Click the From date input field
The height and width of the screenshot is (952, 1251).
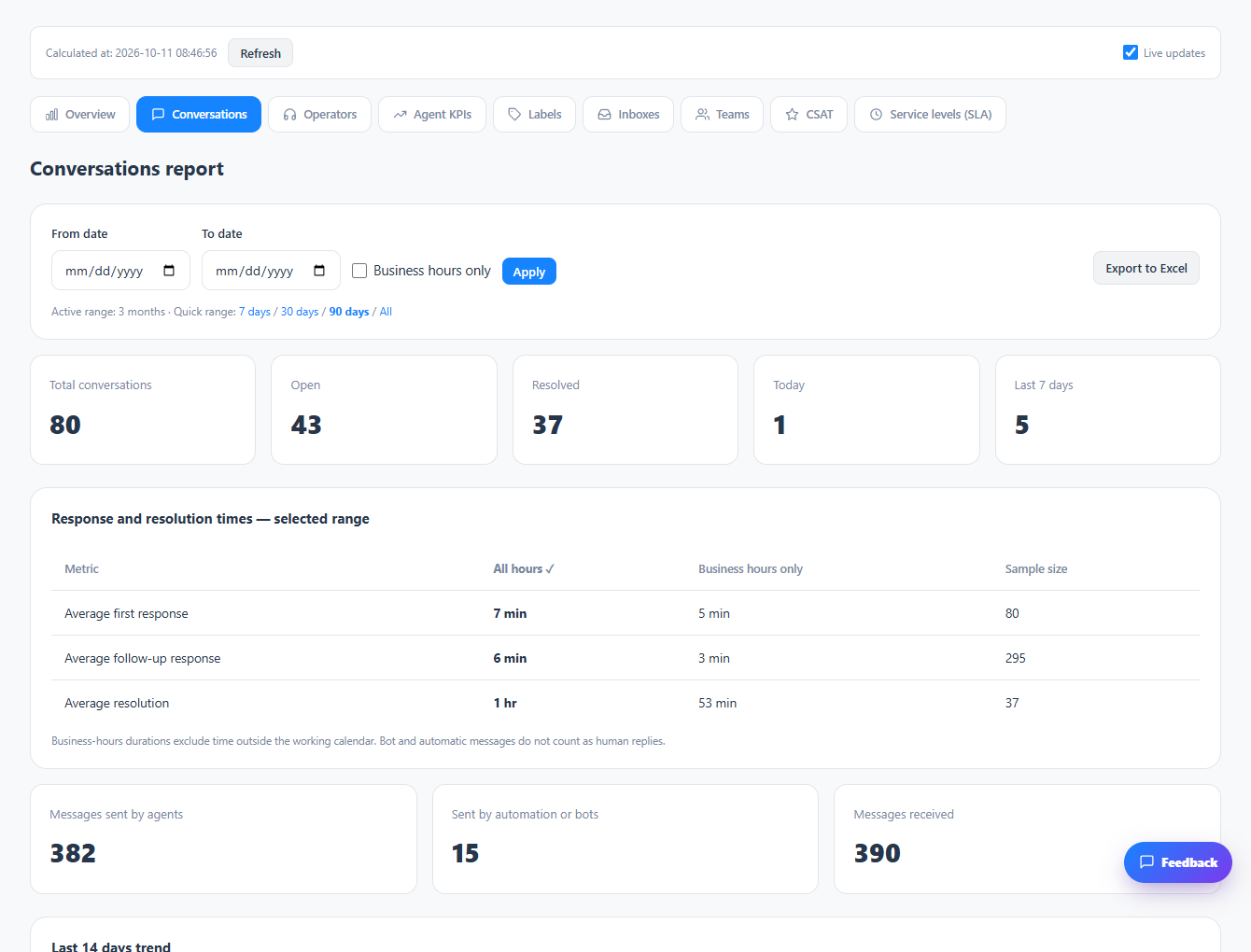[x=120, y=271]
